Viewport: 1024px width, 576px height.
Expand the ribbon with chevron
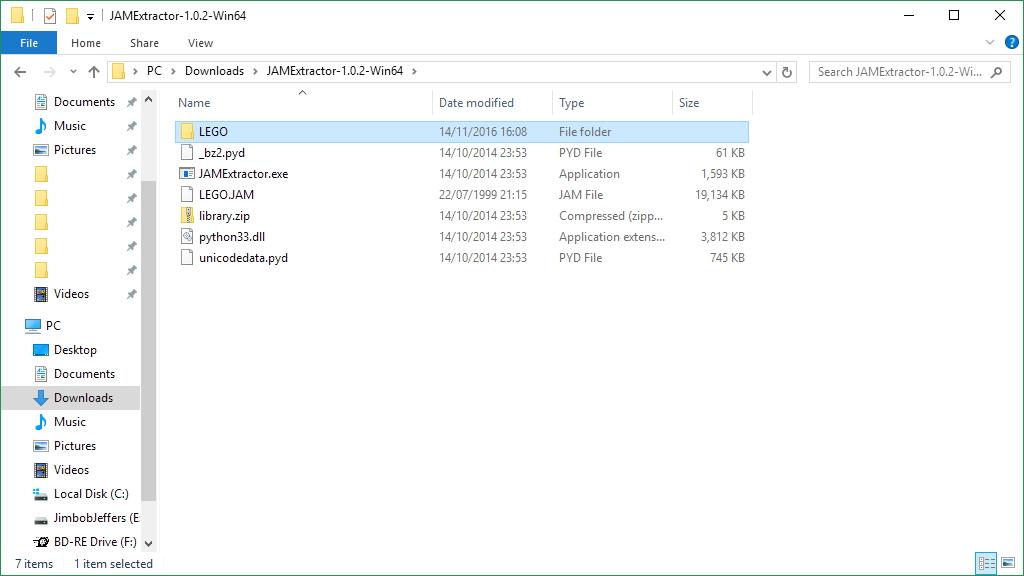point(990,42)
